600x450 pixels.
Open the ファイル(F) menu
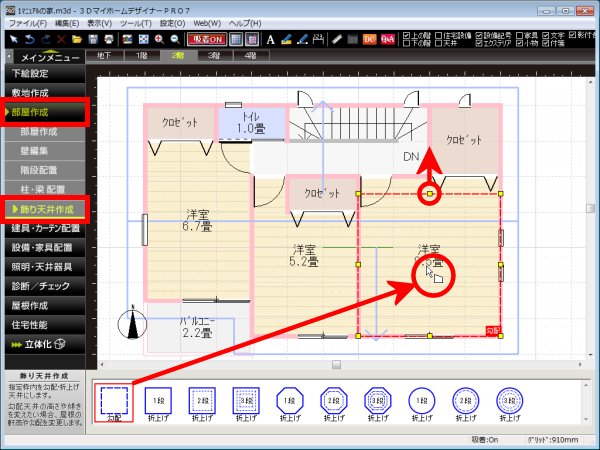click(28, 23)
